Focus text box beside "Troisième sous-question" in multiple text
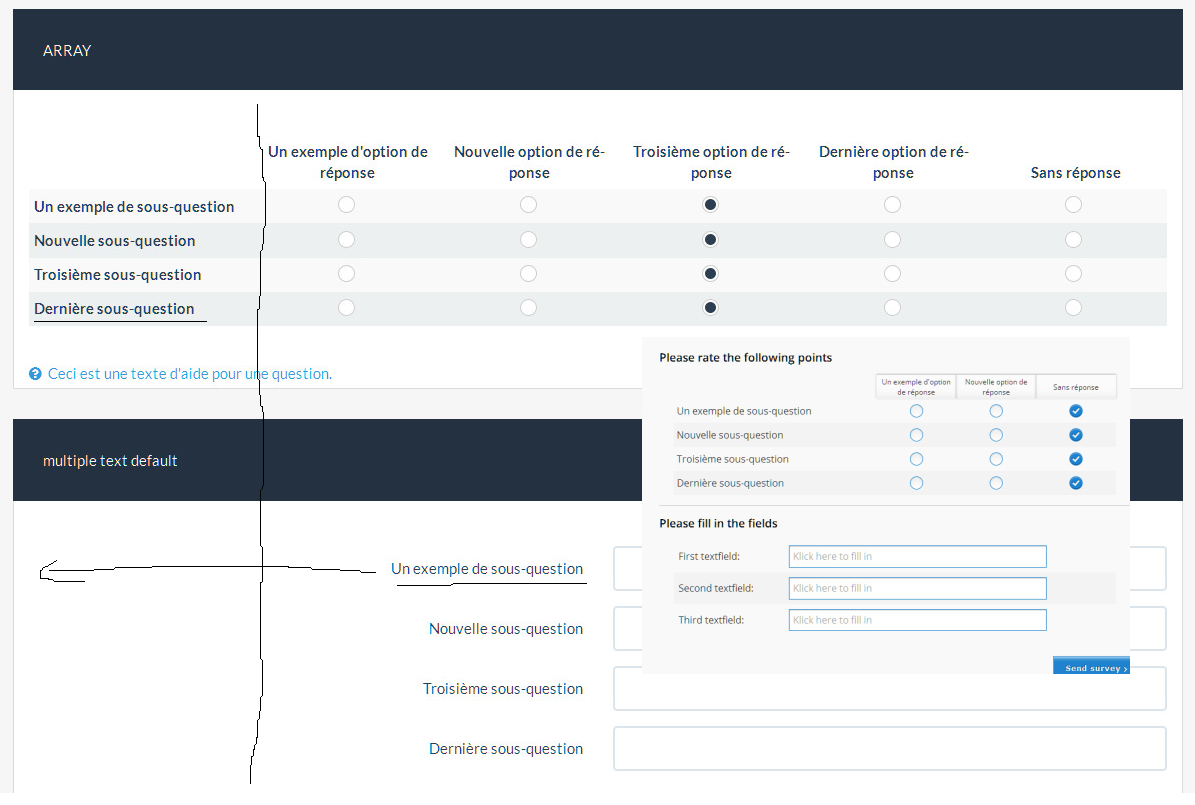 point(889,689)
